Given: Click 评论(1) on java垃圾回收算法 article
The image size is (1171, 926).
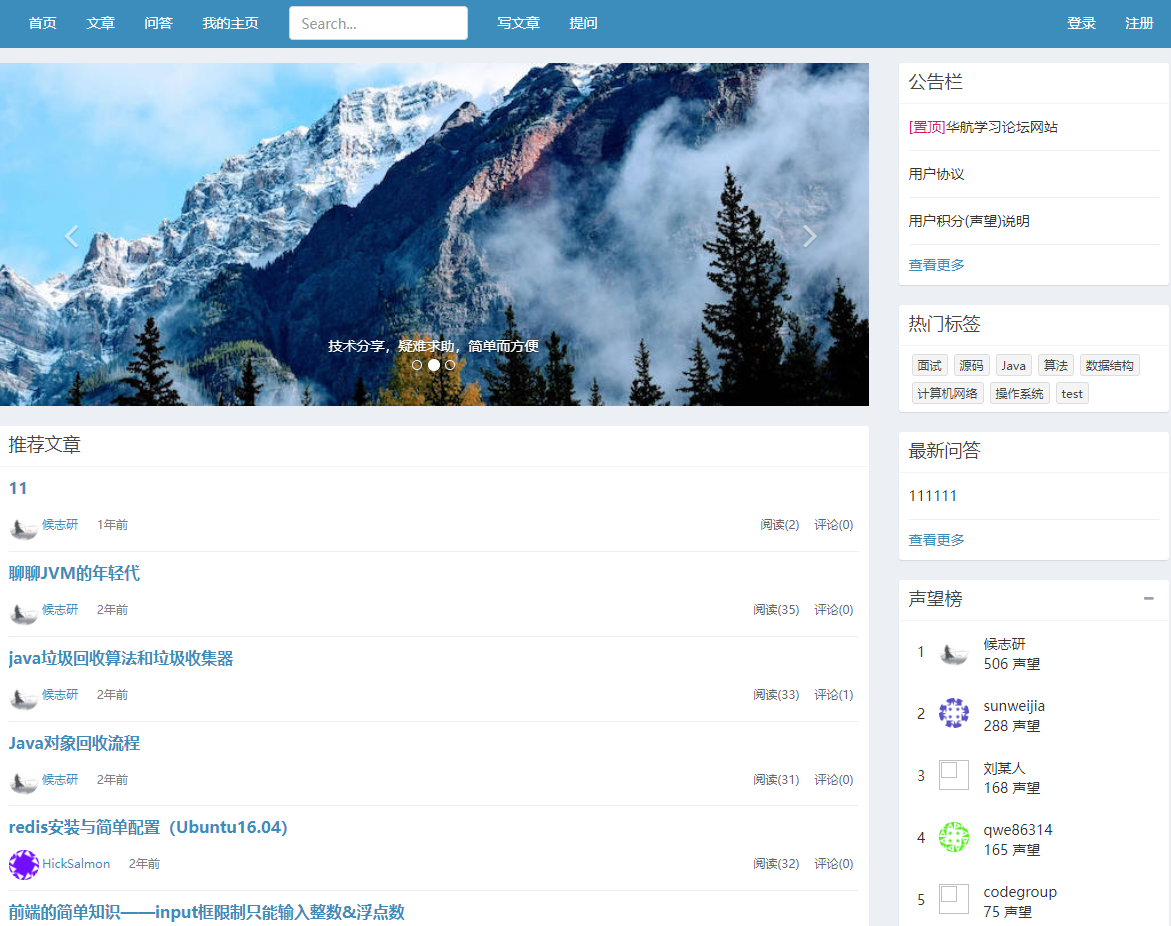Looking at the screenshot, I should click(833, 694).
